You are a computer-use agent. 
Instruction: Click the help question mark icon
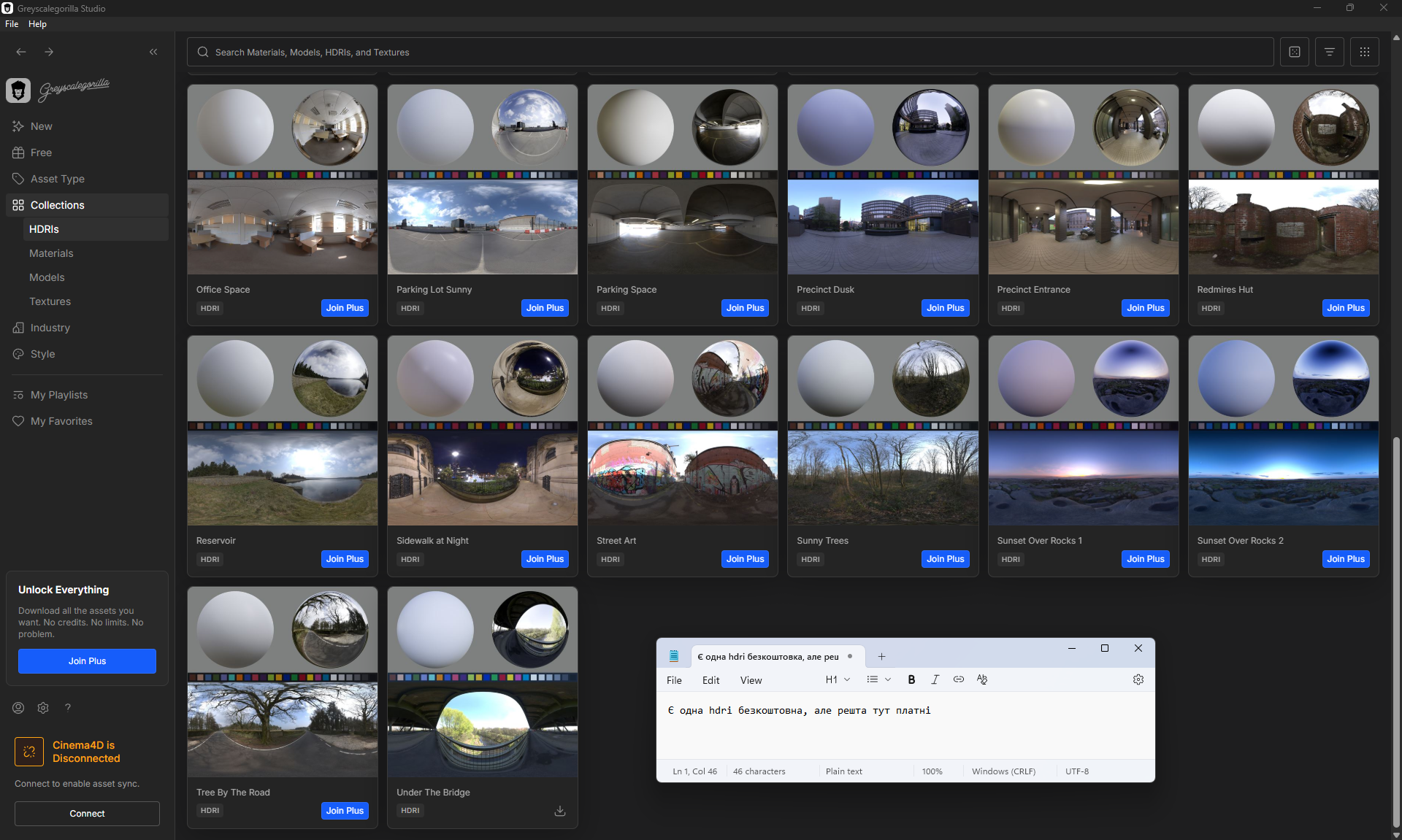pyautogui.click(x=68, y=707)
